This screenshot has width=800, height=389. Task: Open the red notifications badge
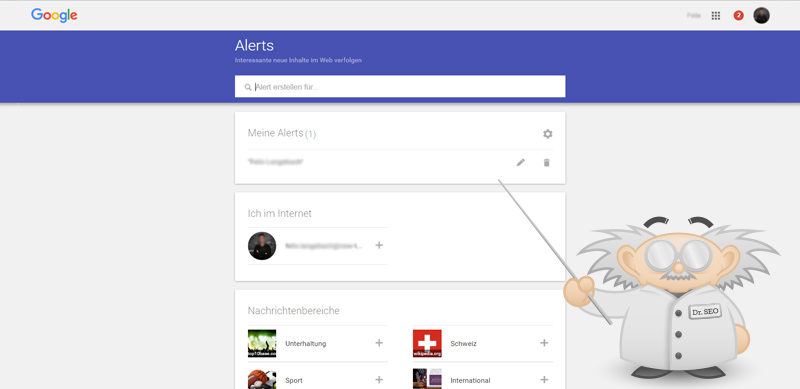[x=738, y=16]
